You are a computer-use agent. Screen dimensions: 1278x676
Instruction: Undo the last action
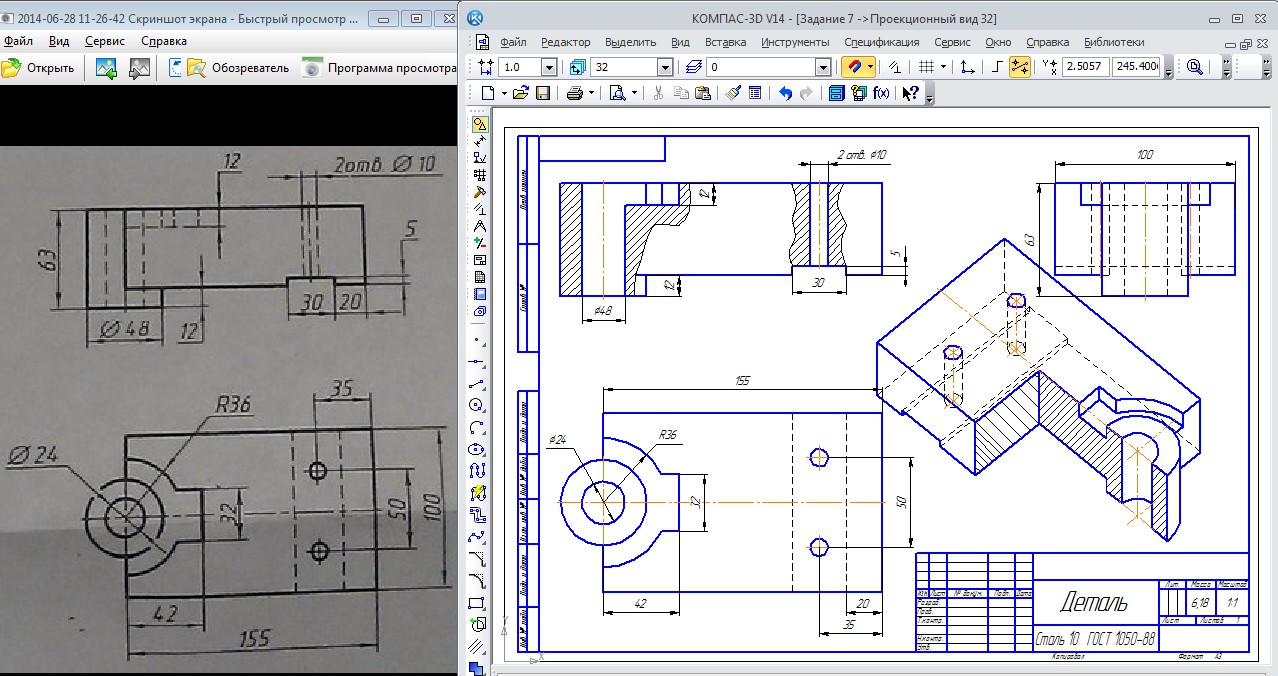pyautogui.click(x=784, y=93)
